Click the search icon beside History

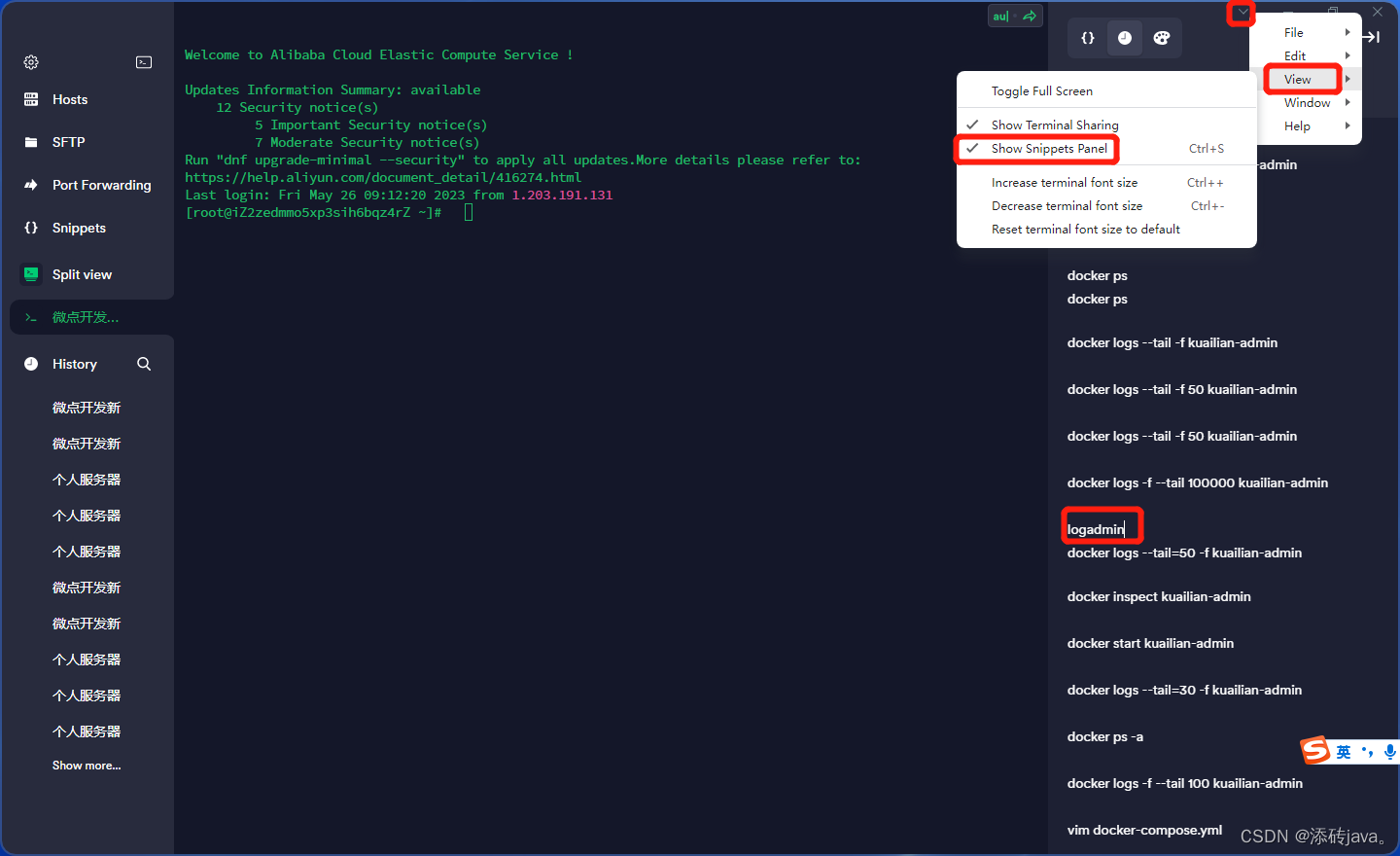(x=144, y=363)
